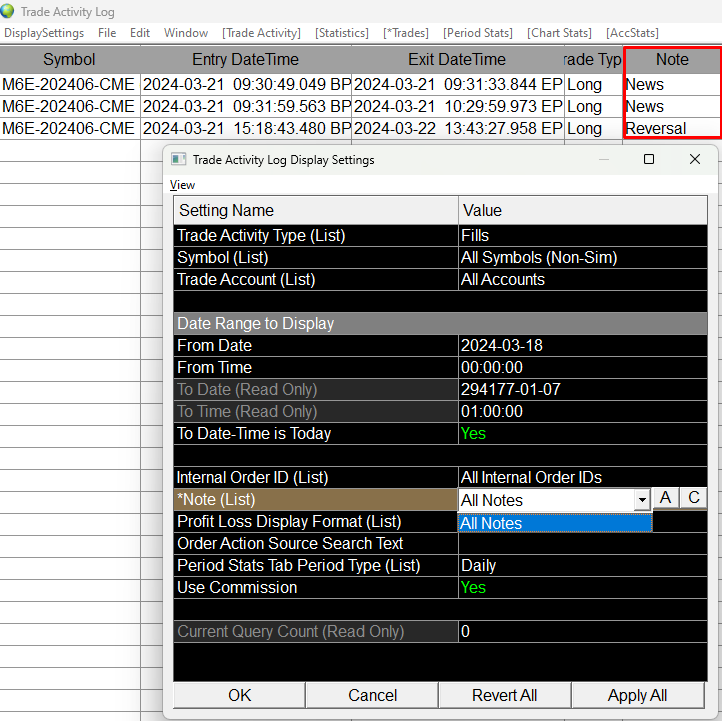Click the Order Action Source Search Text field

click(x=582, y=544)
